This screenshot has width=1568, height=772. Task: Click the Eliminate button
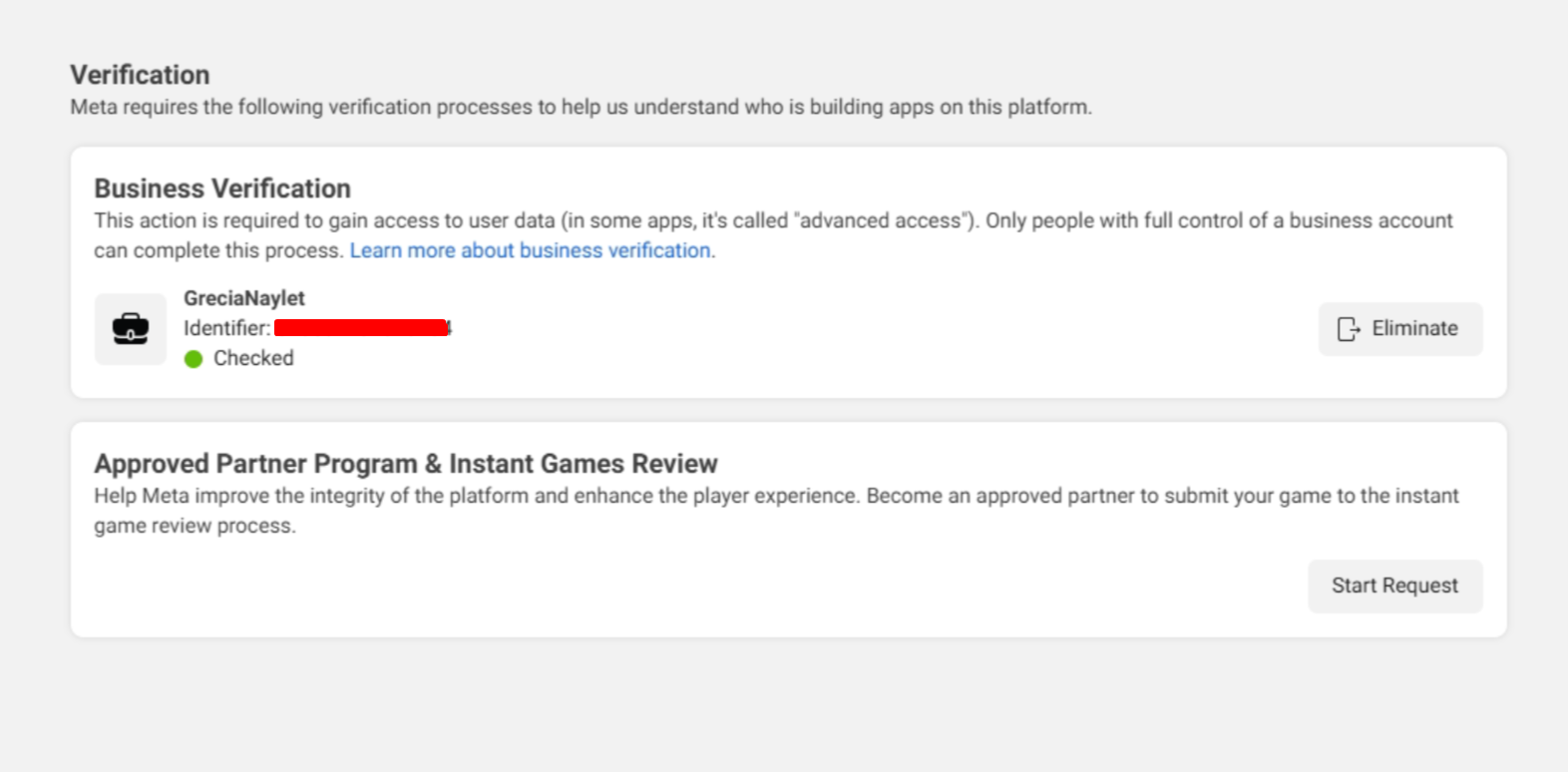coord(1400,329)
